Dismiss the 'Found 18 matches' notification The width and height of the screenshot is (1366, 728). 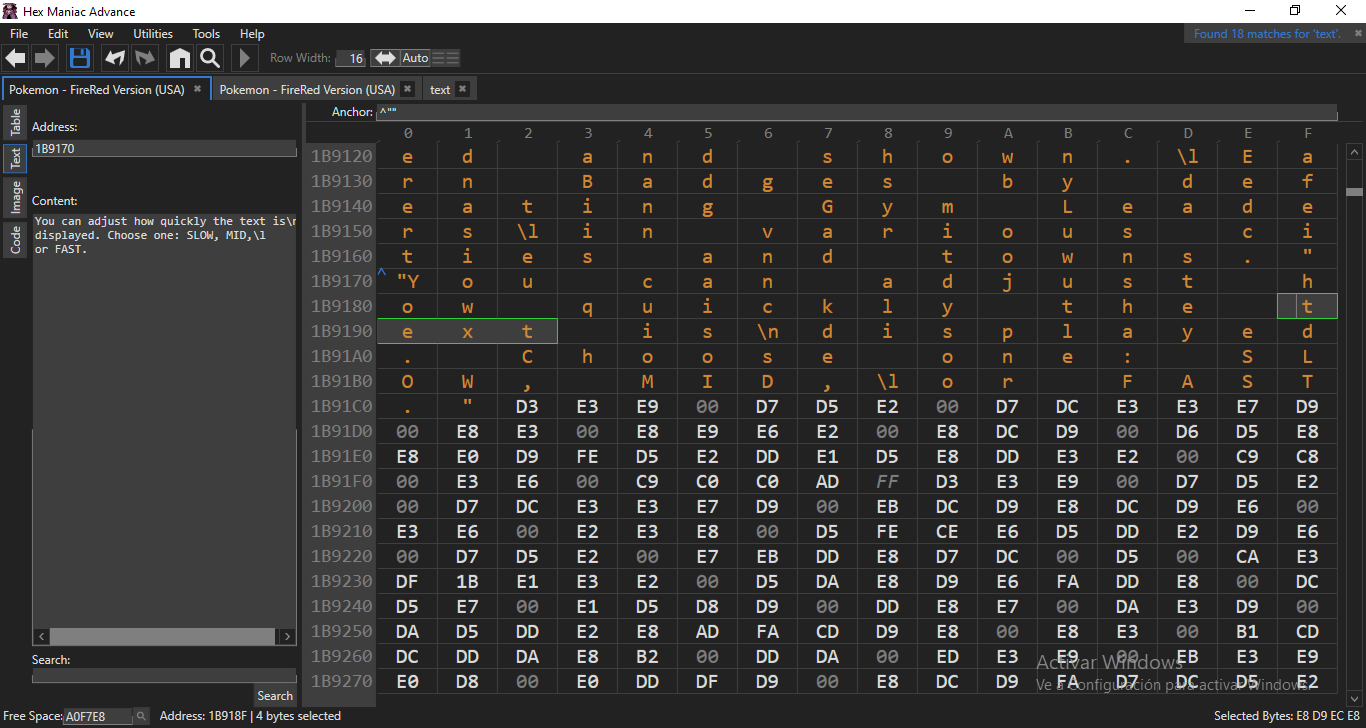point(1358,34)
